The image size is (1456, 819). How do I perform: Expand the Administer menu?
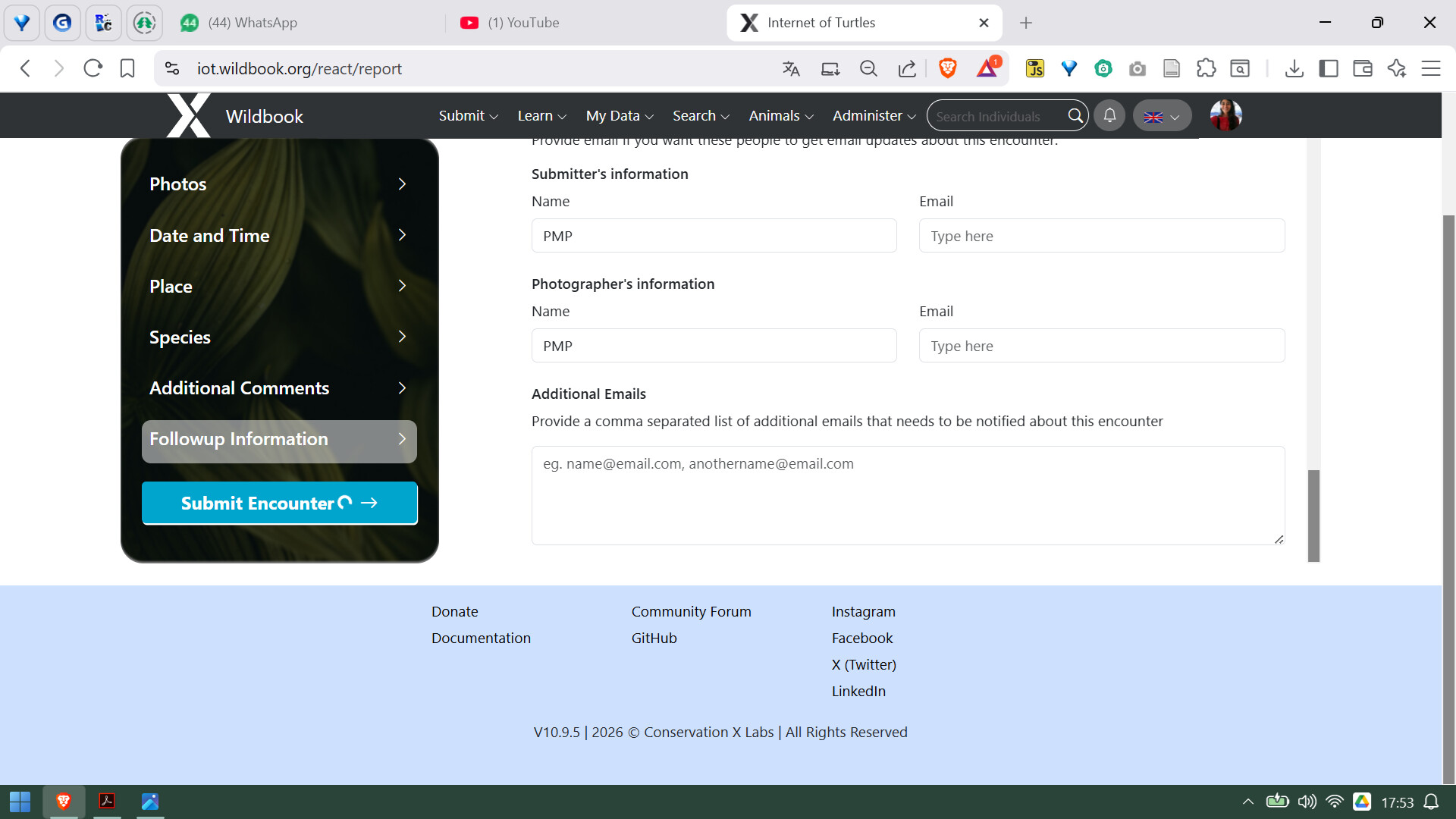click(x=874, y=116)
